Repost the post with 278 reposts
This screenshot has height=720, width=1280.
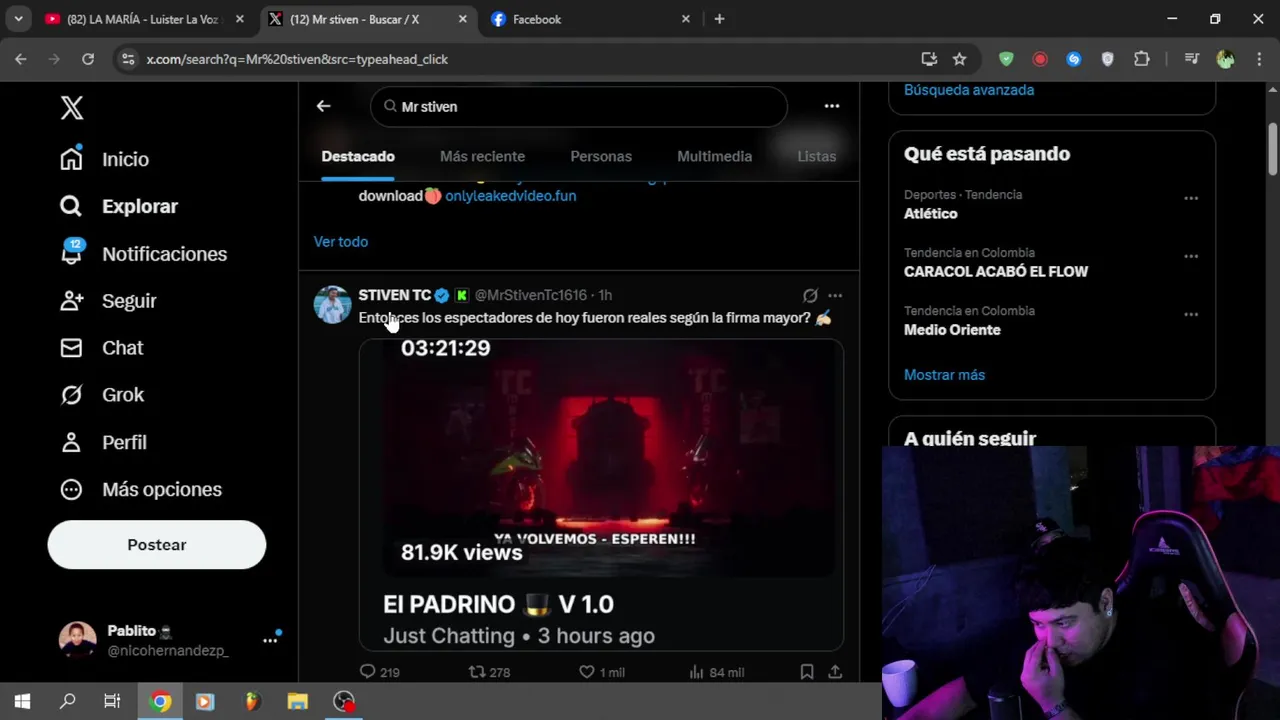tap(489, 672)
